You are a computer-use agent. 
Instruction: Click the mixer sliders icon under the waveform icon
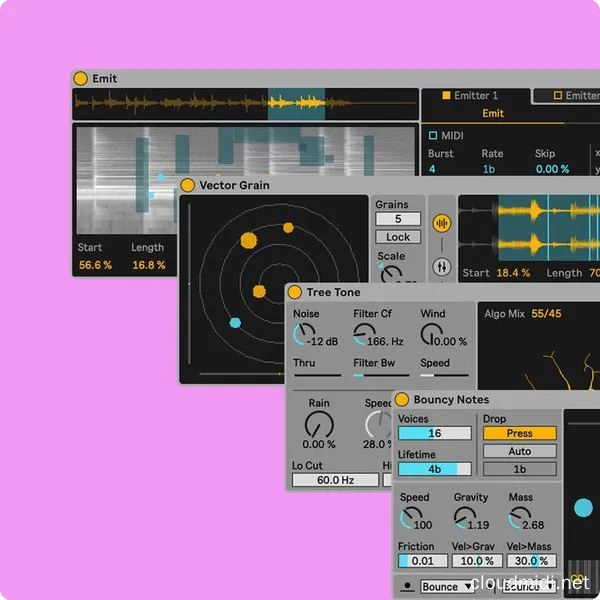tap(441, 267)
